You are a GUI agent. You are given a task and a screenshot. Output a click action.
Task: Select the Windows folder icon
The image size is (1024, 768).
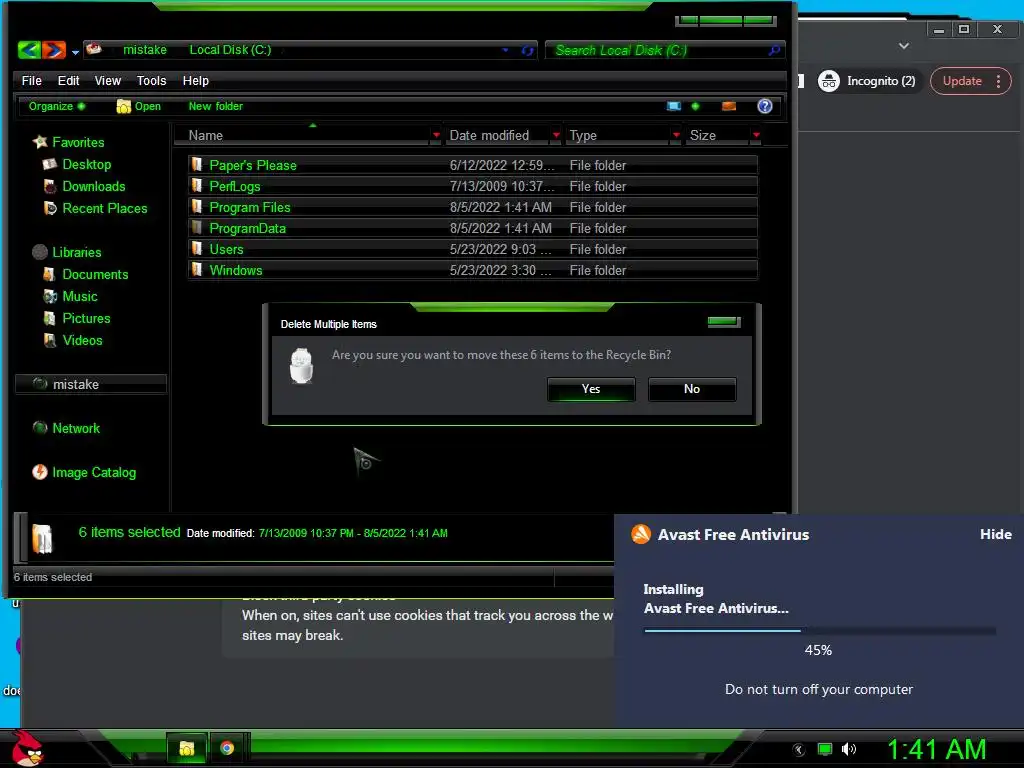click(197, 269)
